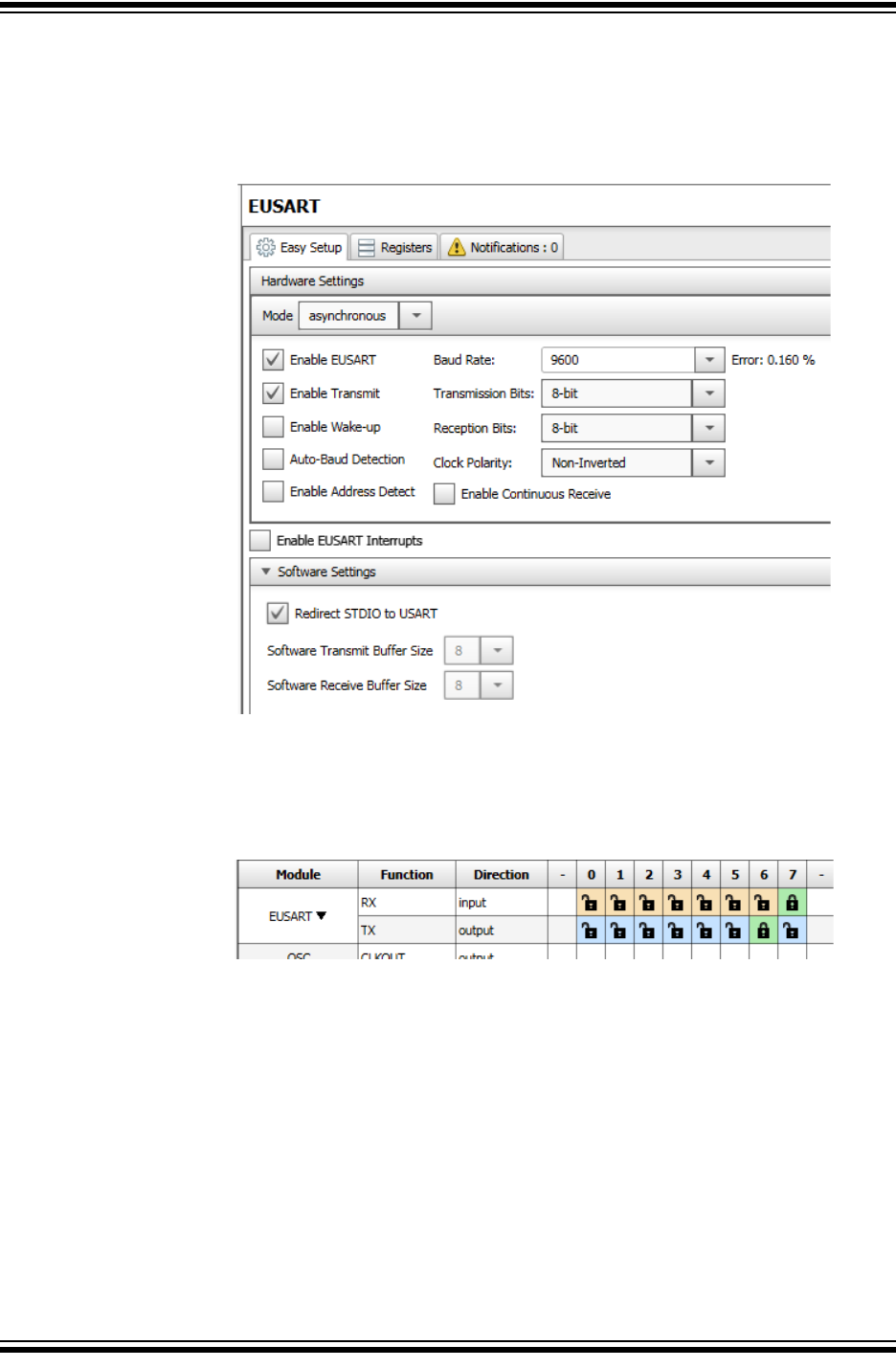Click the Error: 0.160 % text
Screen dimensions: 896x1368
(x=773, y=360)
